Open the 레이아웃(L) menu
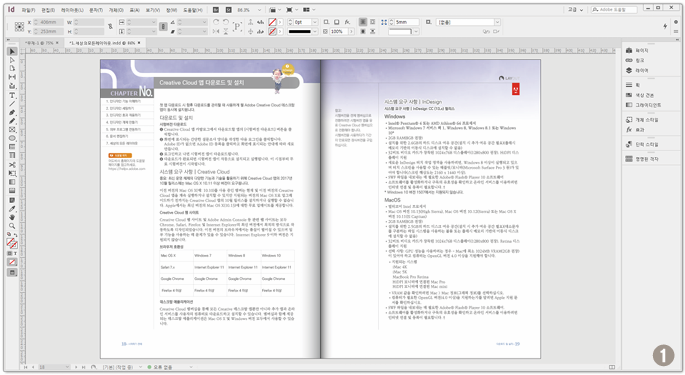The height and width of the screenshot is (375, 685). click(72, 10)
